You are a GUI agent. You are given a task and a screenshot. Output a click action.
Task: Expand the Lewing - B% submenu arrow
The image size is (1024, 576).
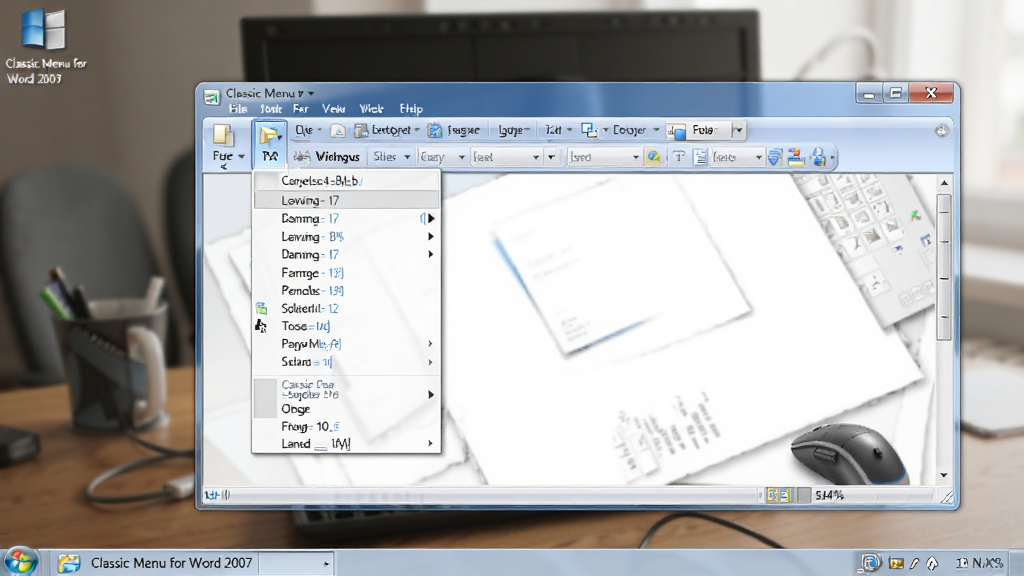[430, 236]
